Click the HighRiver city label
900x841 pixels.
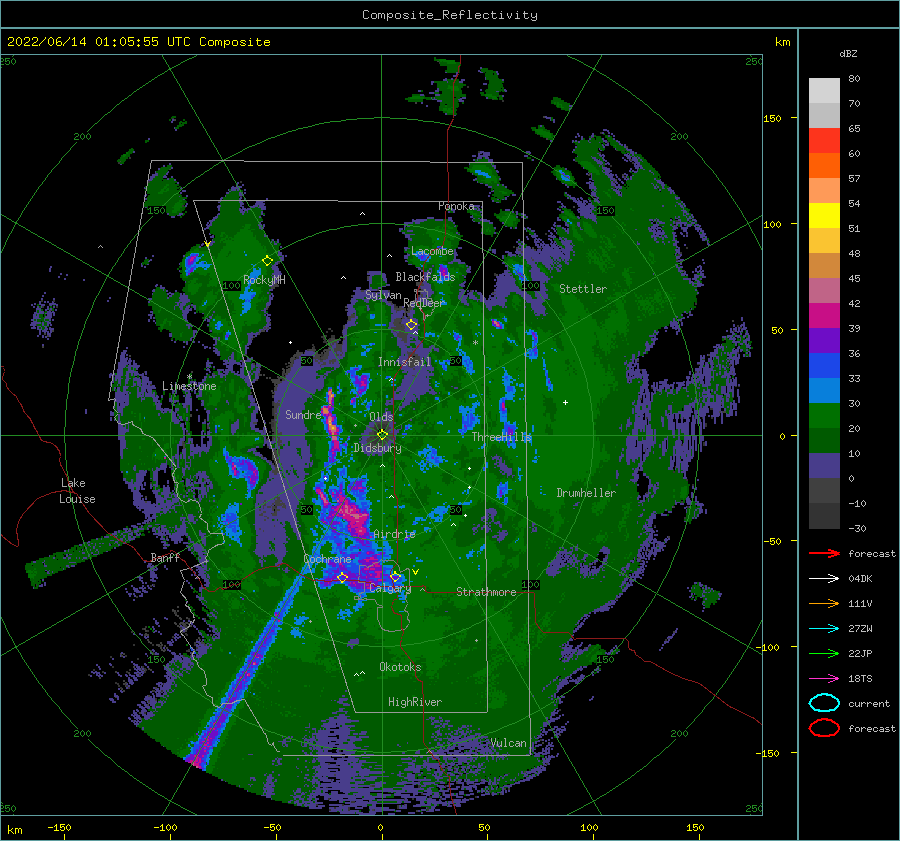pyautogui.click(x=415, y=702)
